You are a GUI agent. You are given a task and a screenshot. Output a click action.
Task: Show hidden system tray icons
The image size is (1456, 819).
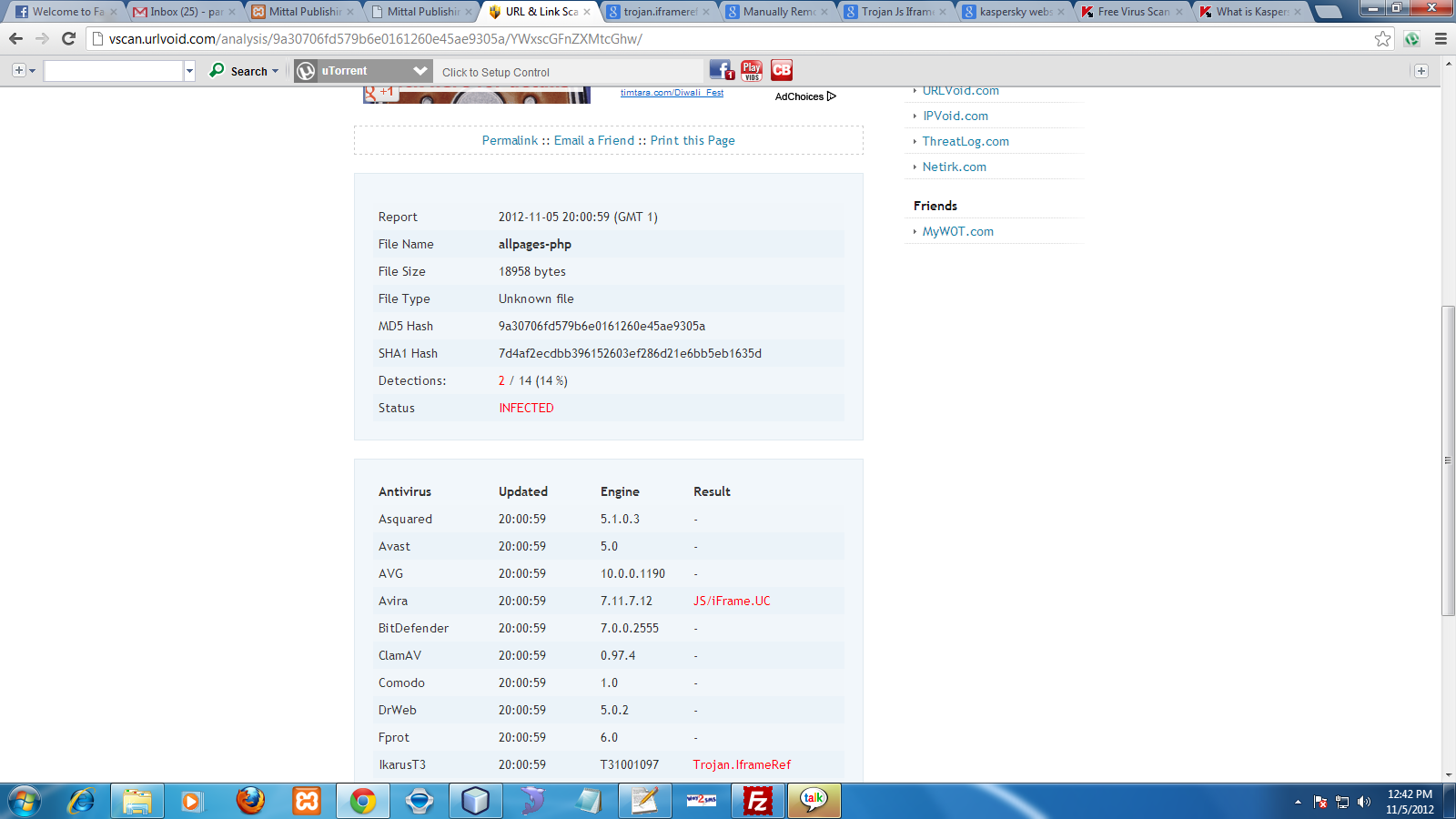click(x=1298, y=802)
